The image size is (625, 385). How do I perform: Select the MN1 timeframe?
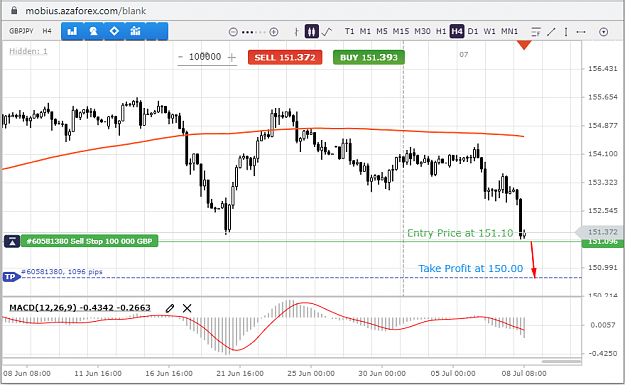tap(509, 31)
